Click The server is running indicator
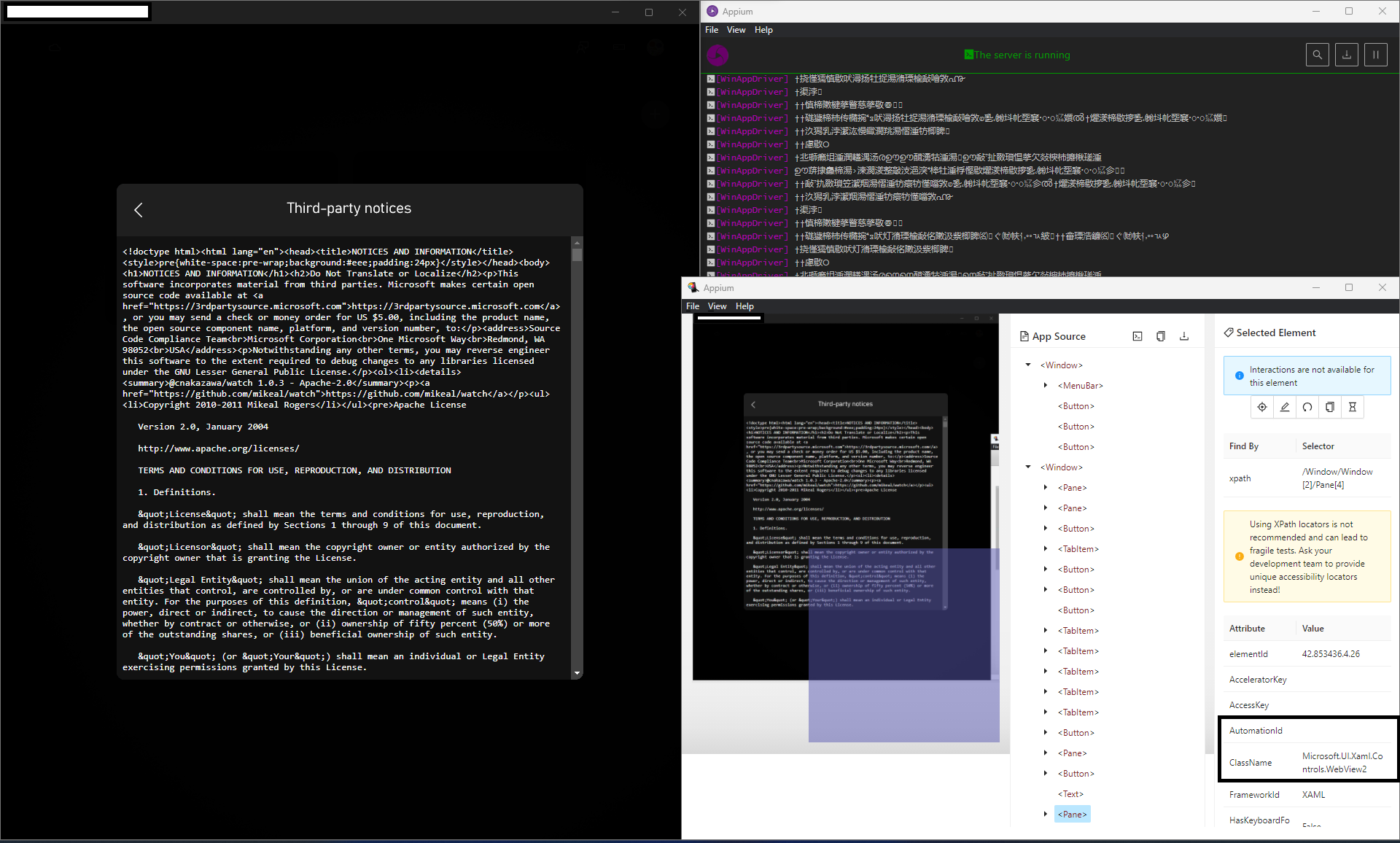The height and width of the screenshot is (843, 1400). pos(1017,55)
